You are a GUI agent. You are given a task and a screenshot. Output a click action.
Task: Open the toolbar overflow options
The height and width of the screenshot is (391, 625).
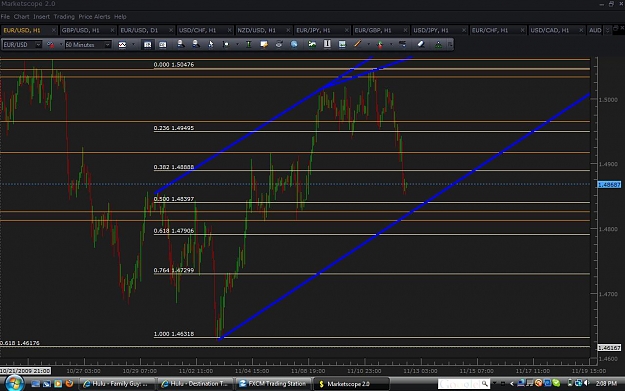click(x=450, y=45)
